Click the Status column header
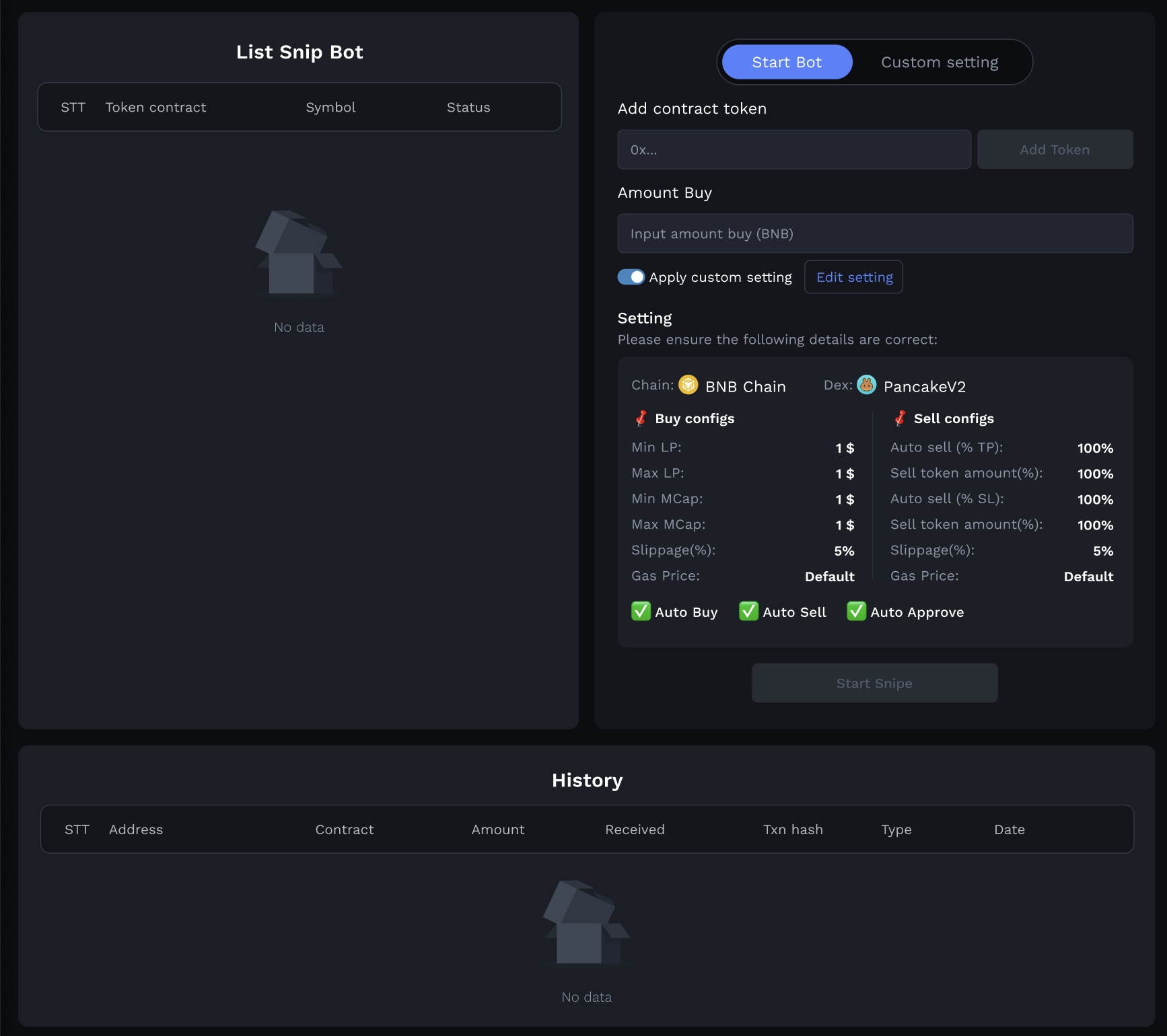This screenshot has height=1036, width=1167. point(468,108)
